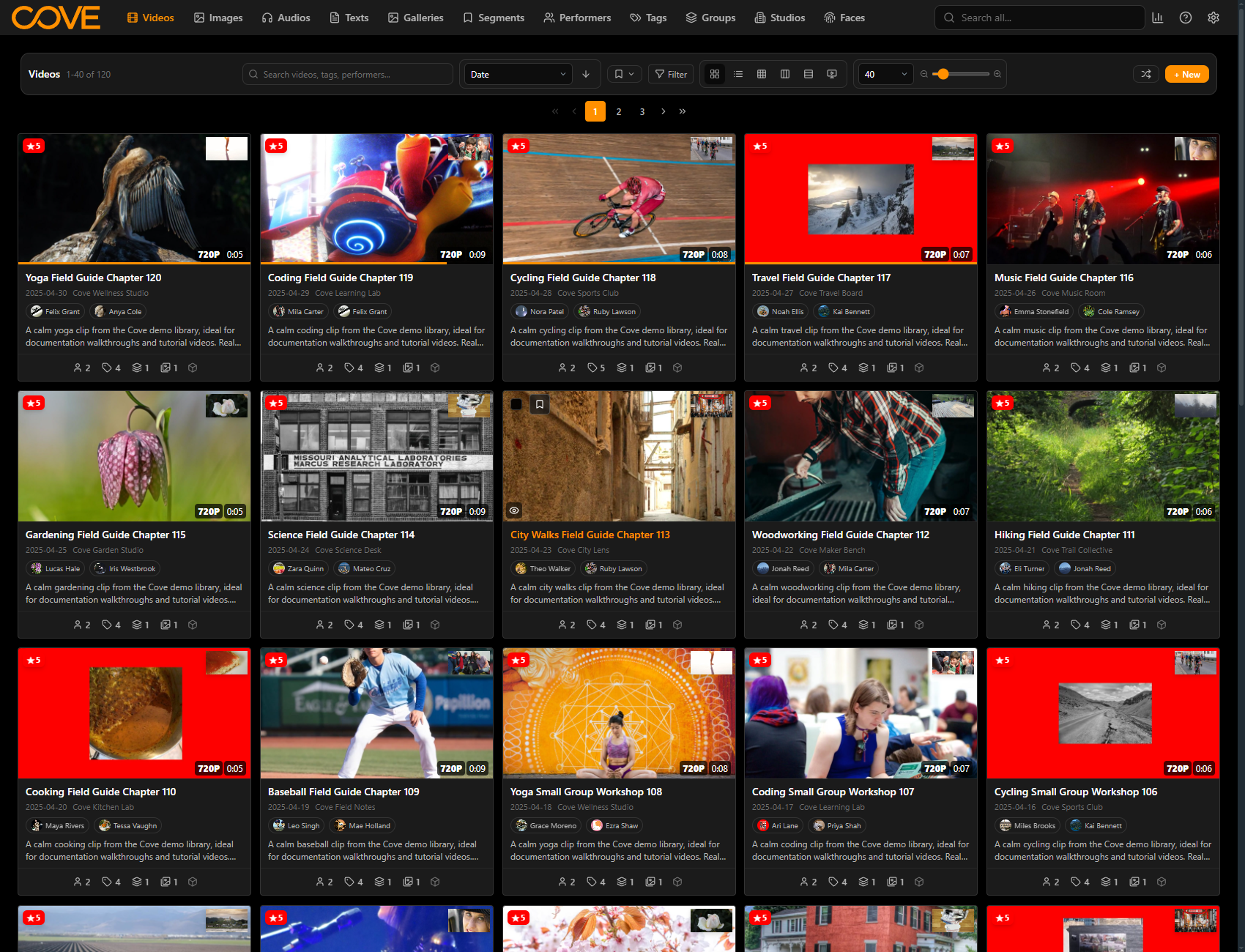Click the COVE logo
1245x952 pixels.
tap(56, 18)
